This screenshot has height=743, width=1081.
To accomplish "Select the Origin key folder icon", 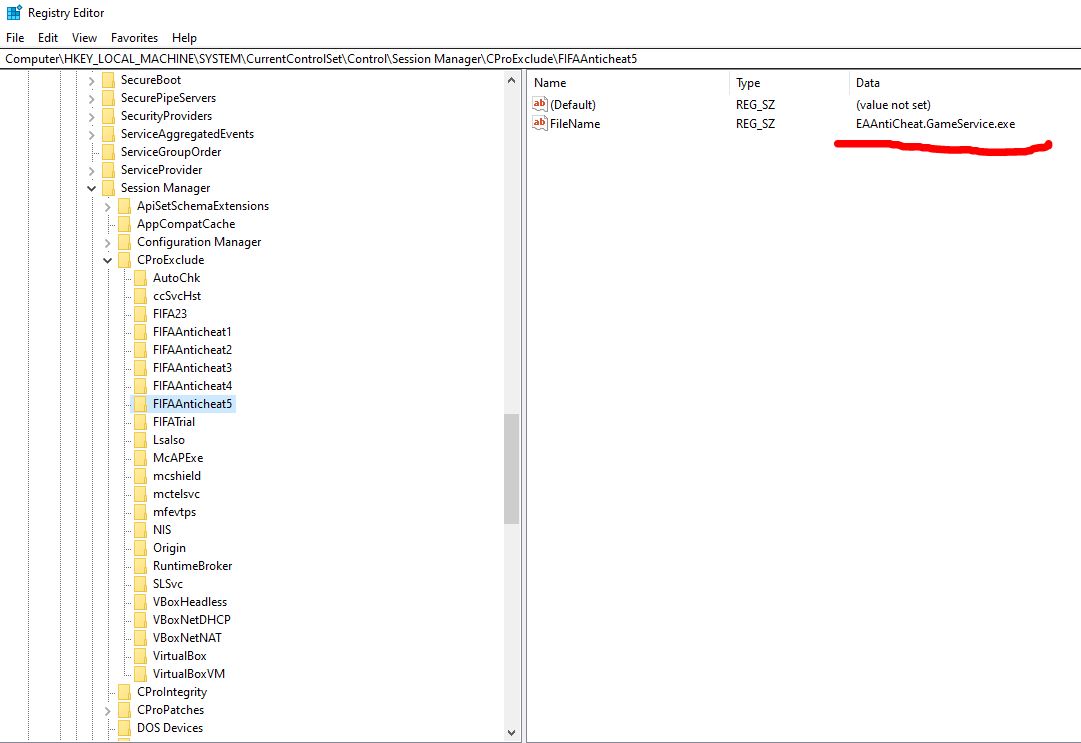I will pyautogui.click(x=140, y=548).
